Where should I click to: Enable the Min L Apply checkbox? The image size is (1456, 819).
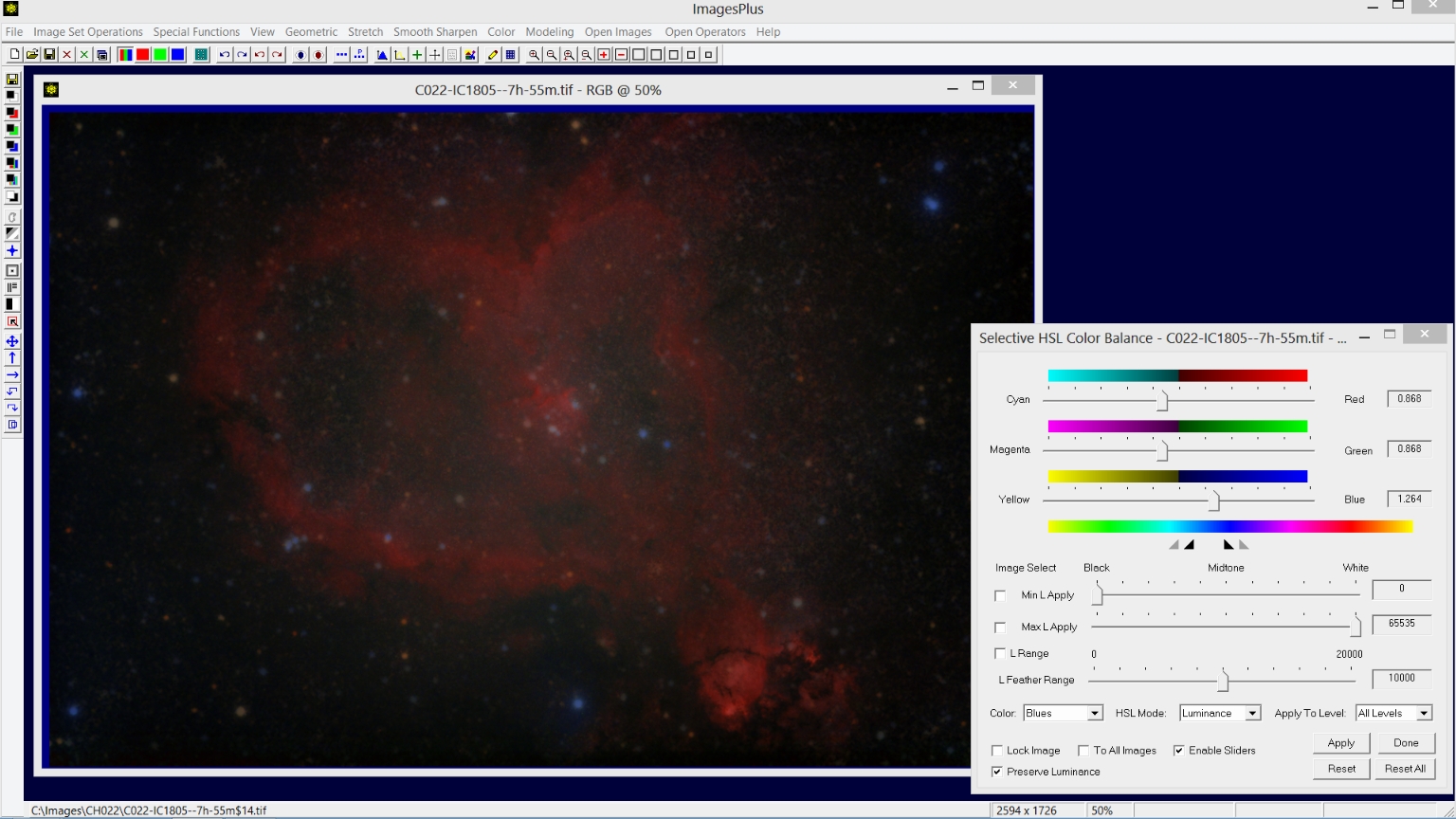pos(1000,595)
